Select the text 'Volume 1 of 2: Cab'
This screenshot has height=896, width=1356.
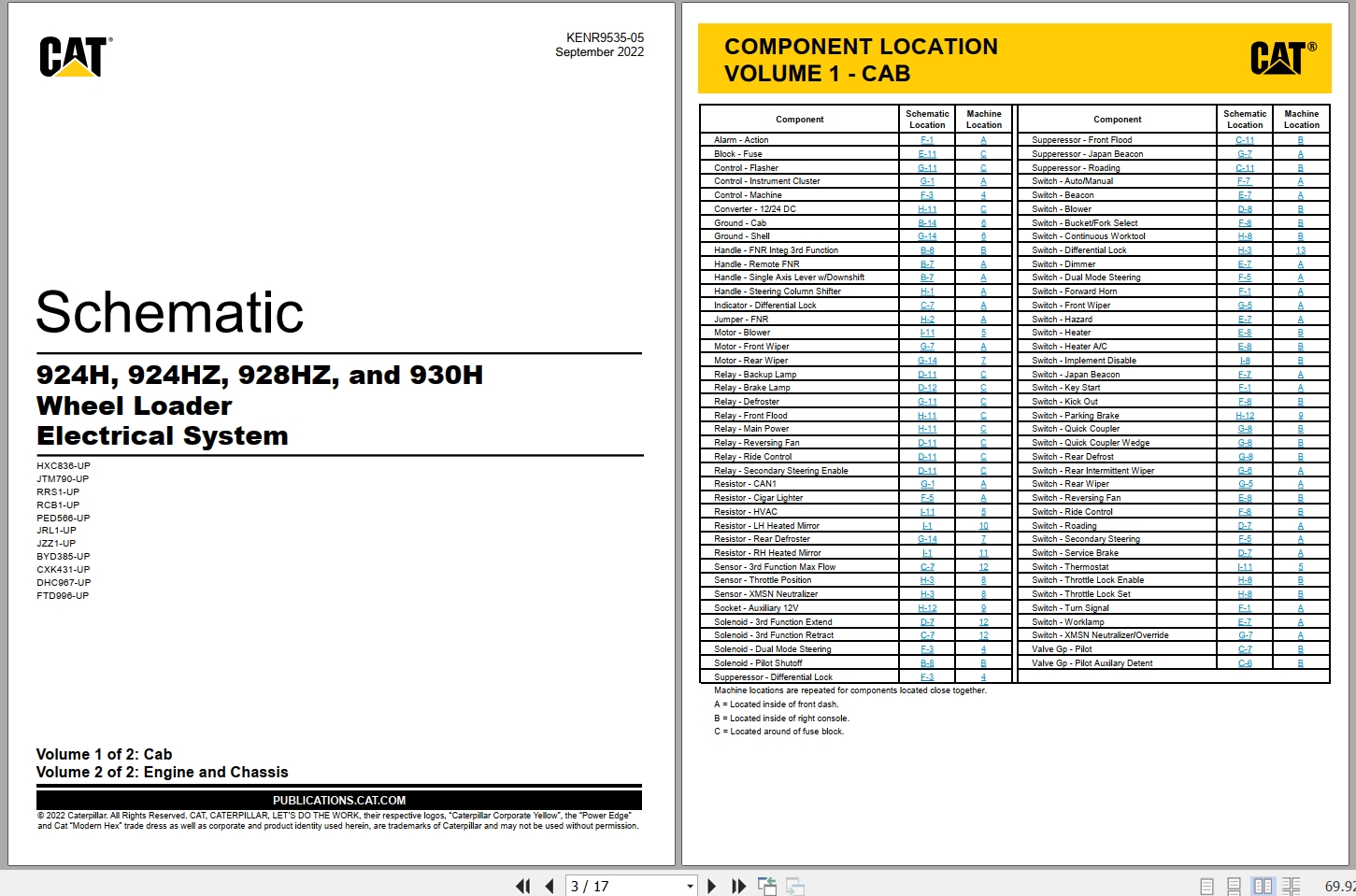[104, 754]
